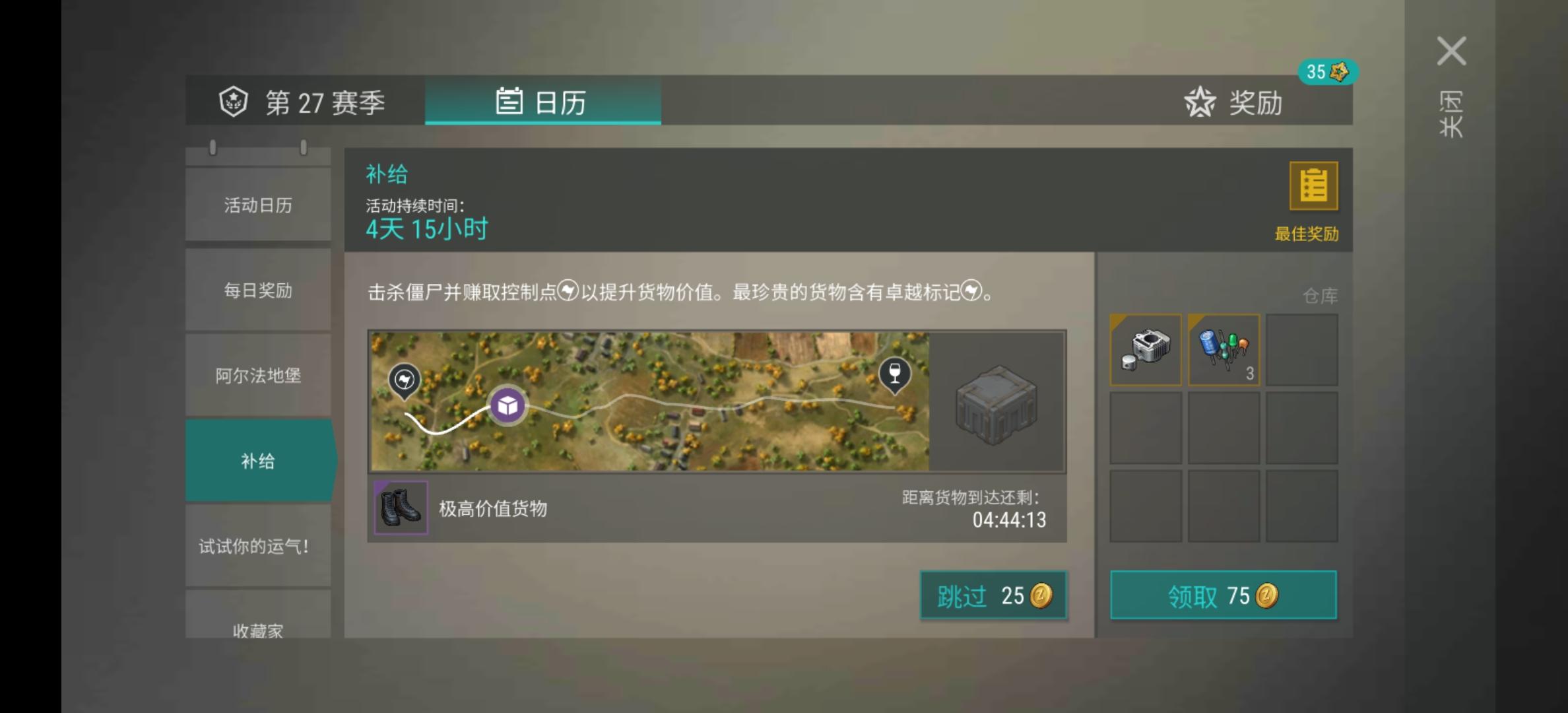This screenshot has width=1568, height=713.
Task: Tap the wine glass destination marker
Action: pos(895,375)
